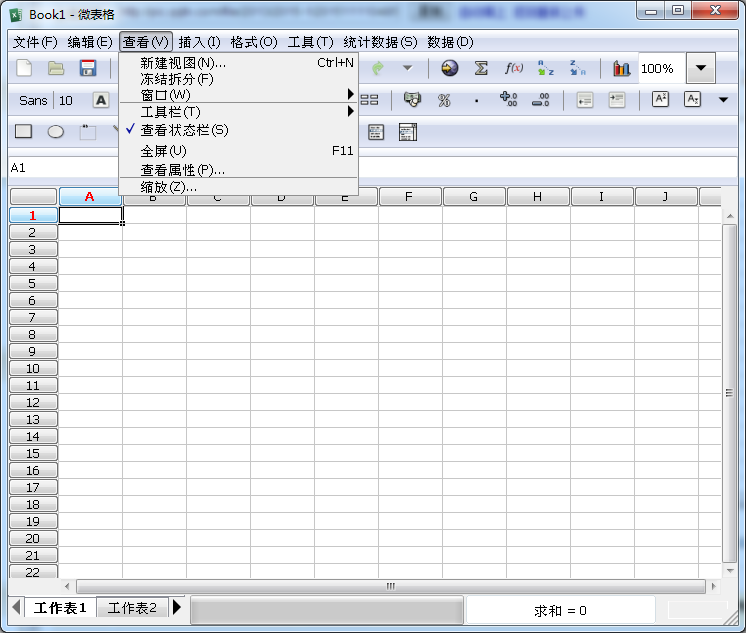Open the zoom percentage dropdown arrow

[x=700, y=68]
